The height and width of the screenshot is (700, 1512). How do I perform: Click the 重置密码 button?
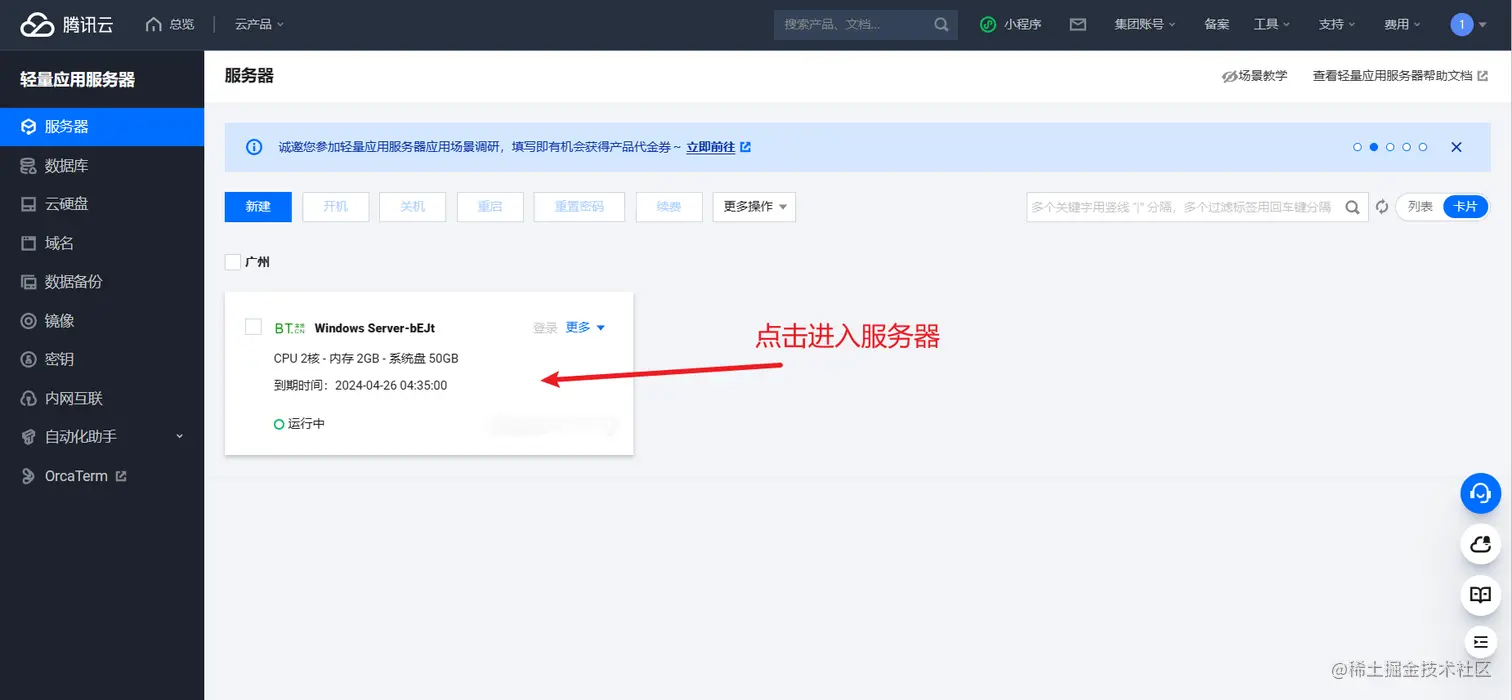pyautogui.click(x=580, y=207)
